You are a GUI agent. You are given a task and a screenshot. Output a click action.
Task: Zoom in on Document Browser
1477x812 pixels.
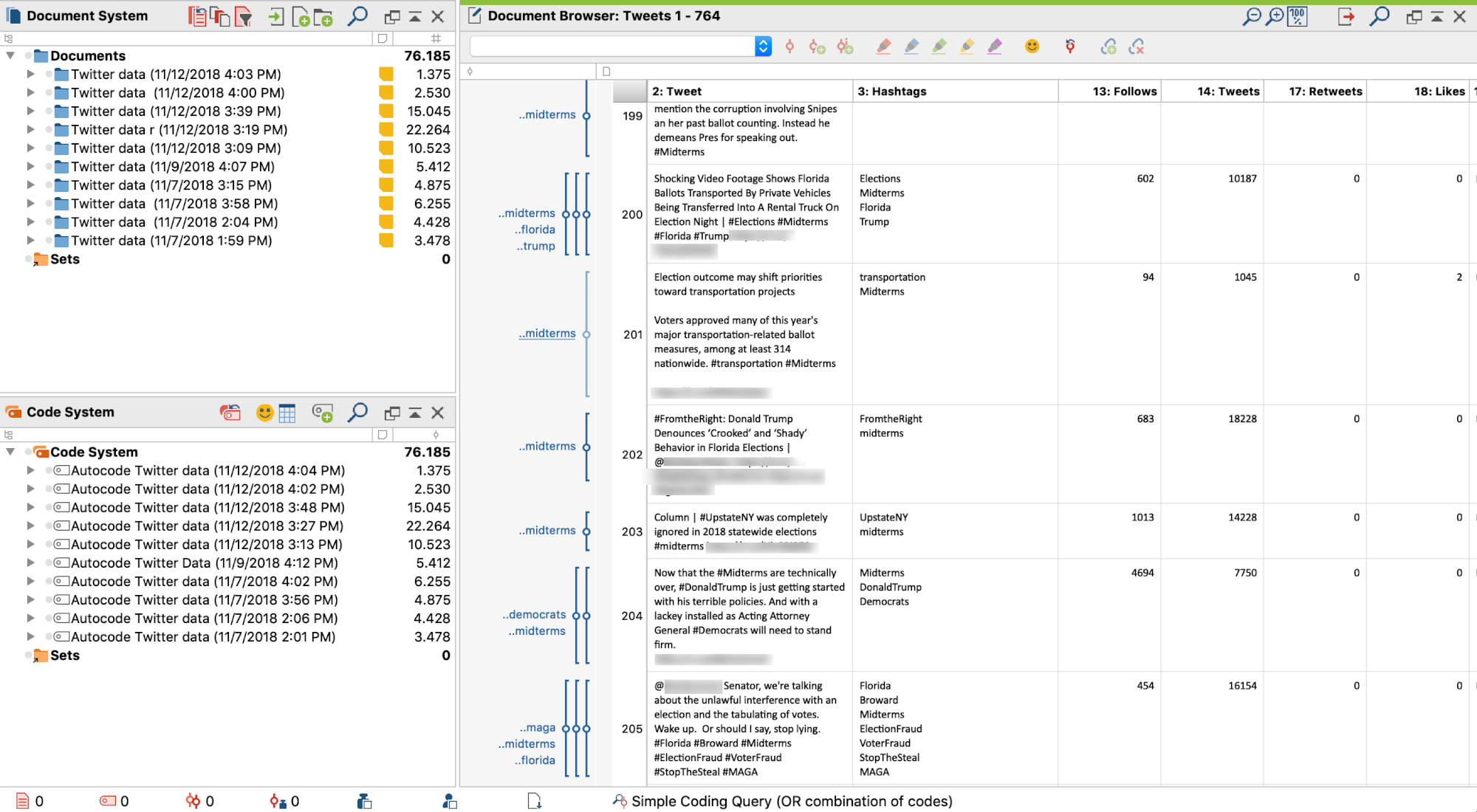[x=1275, y=16]
